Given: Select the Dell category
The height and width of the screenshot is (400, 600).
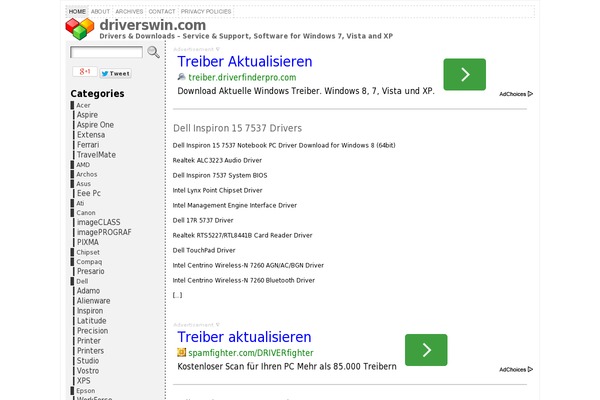Looking at the screenshot, I should click(82, 281).
